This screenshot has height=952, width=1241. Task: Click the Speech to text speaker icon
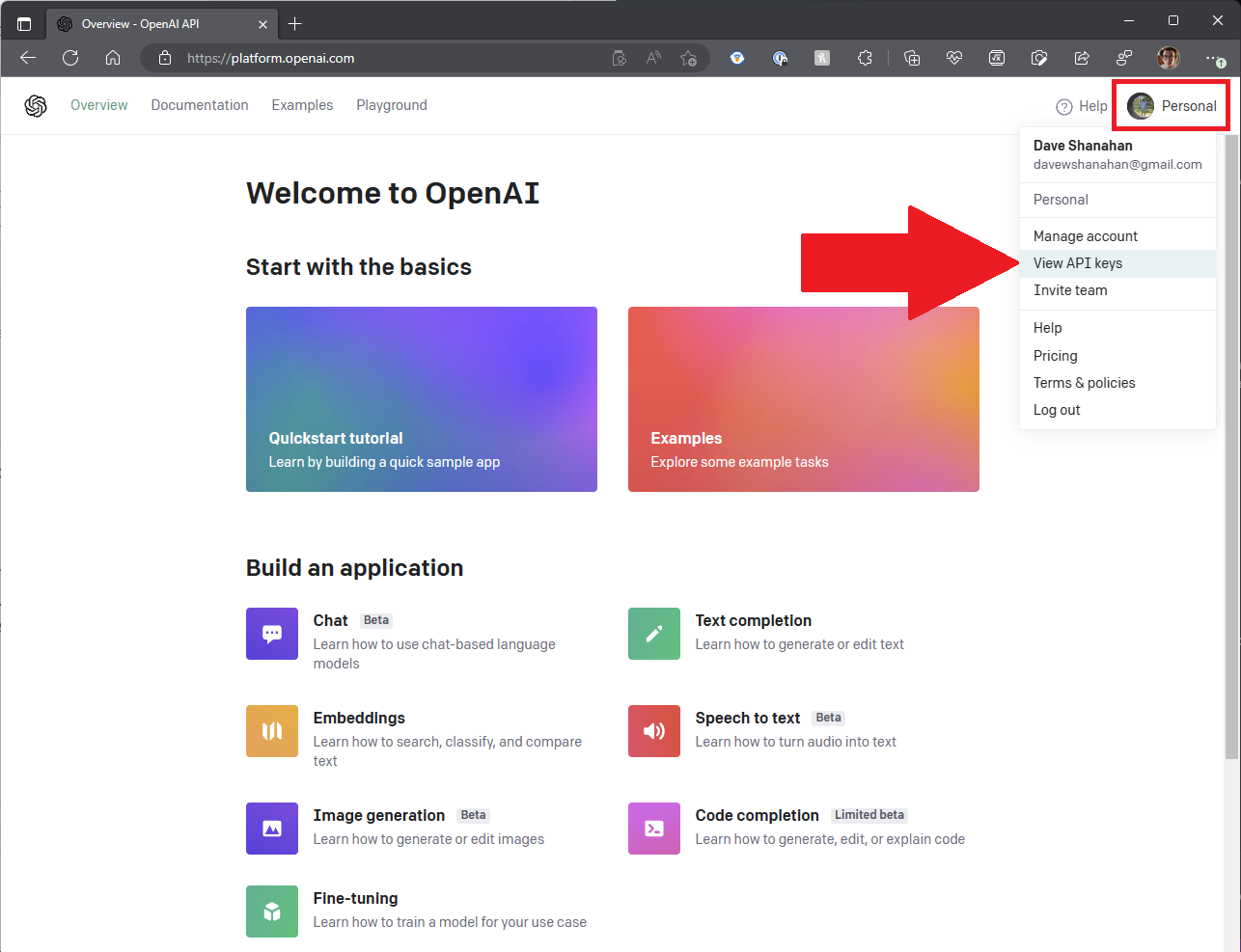654,731
